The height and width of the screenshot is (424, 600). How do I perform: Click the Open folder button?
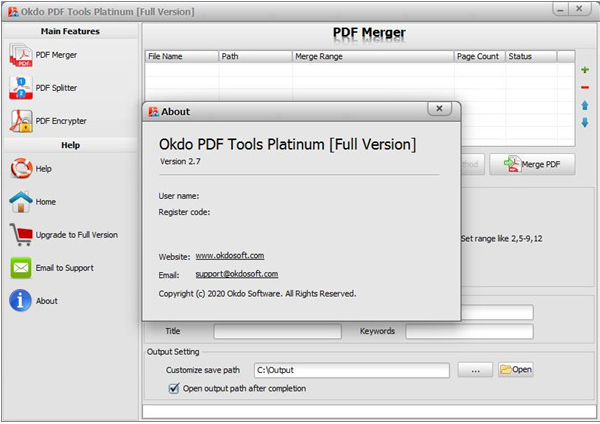516,370
